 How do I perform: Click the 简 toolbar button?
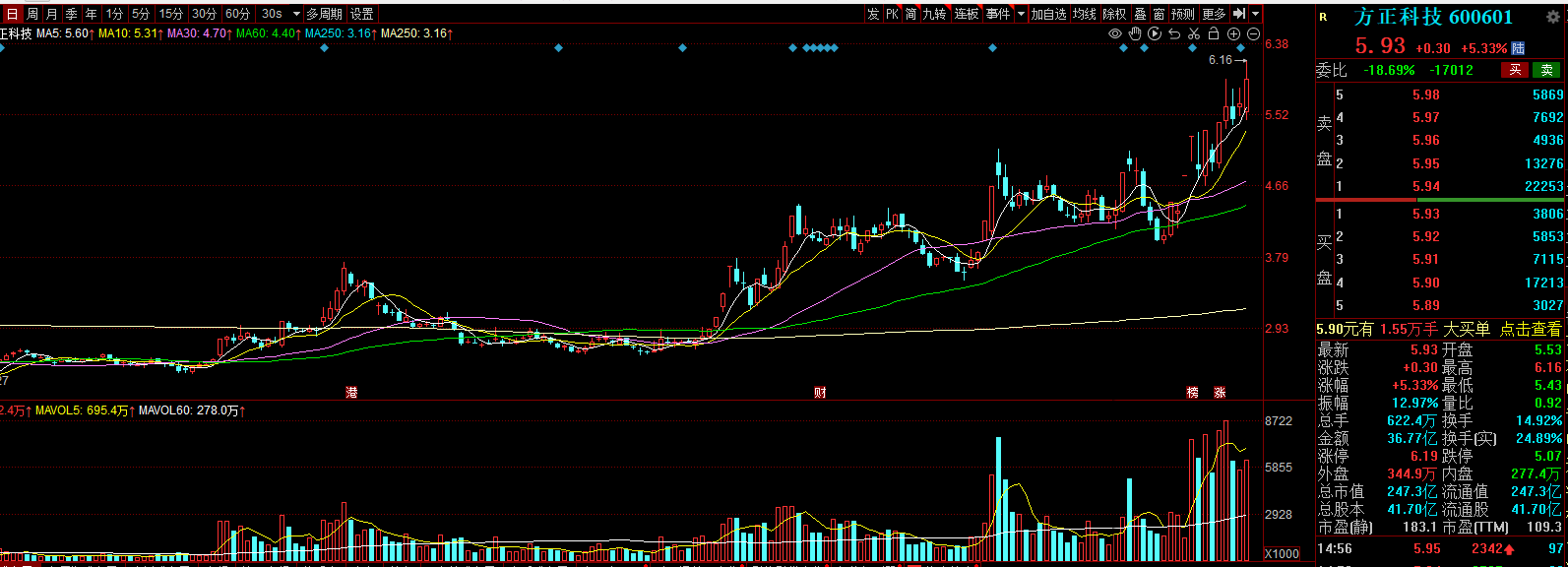coord(911,14)
